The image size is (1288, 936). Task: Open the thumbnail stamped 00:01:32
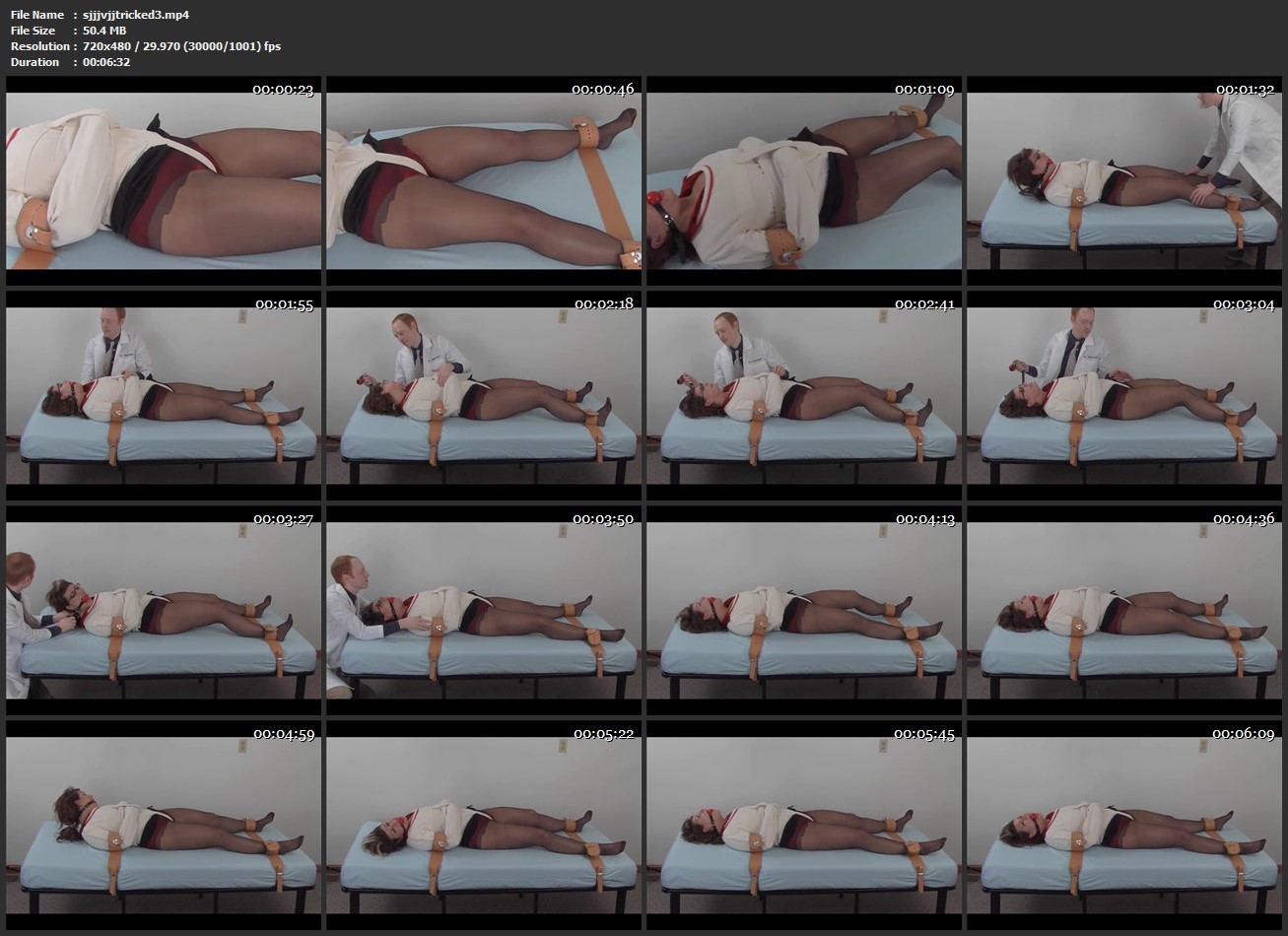1124,181
